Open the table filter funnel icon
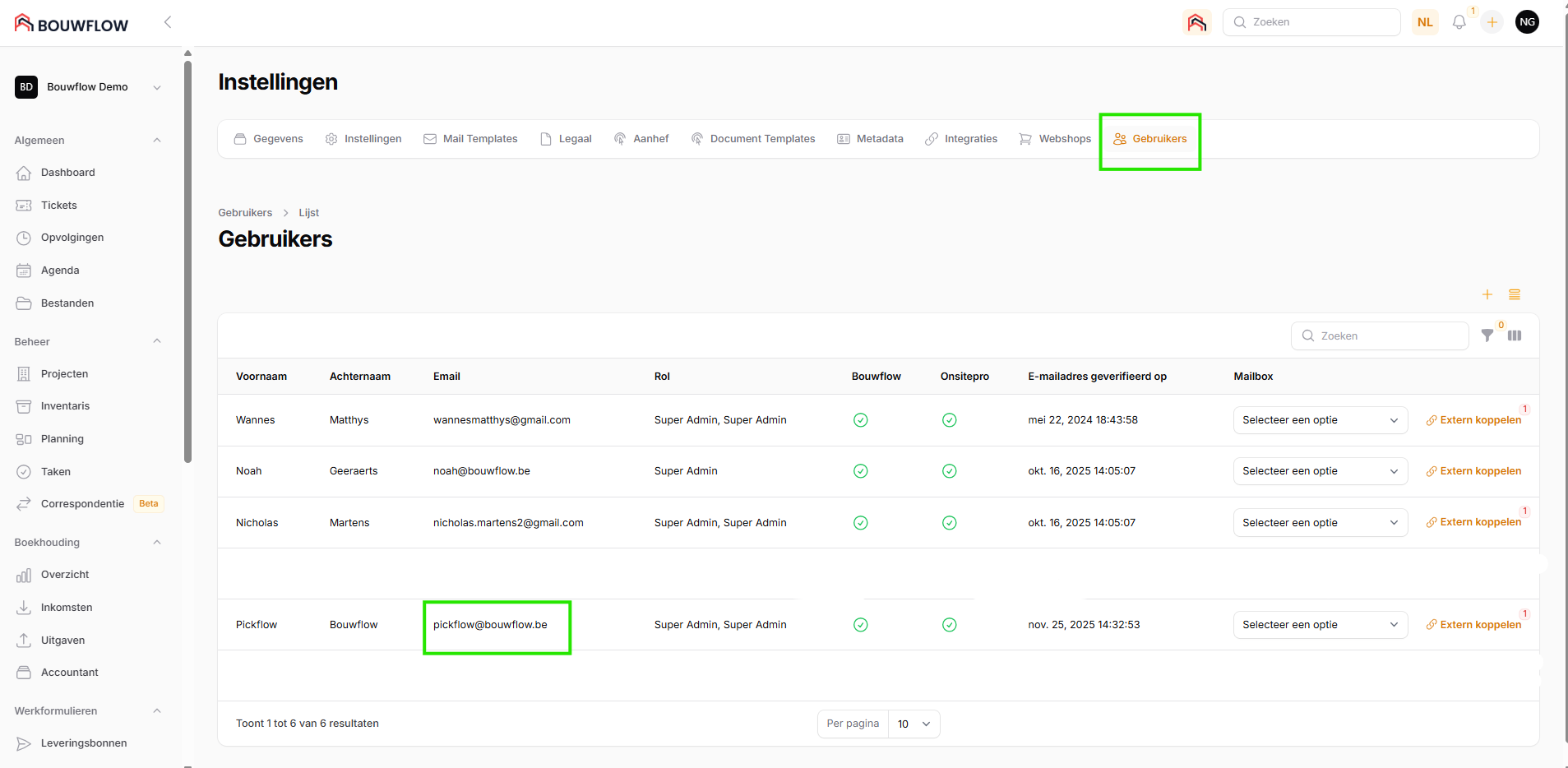1568x768 pixels. (1487, 335)
